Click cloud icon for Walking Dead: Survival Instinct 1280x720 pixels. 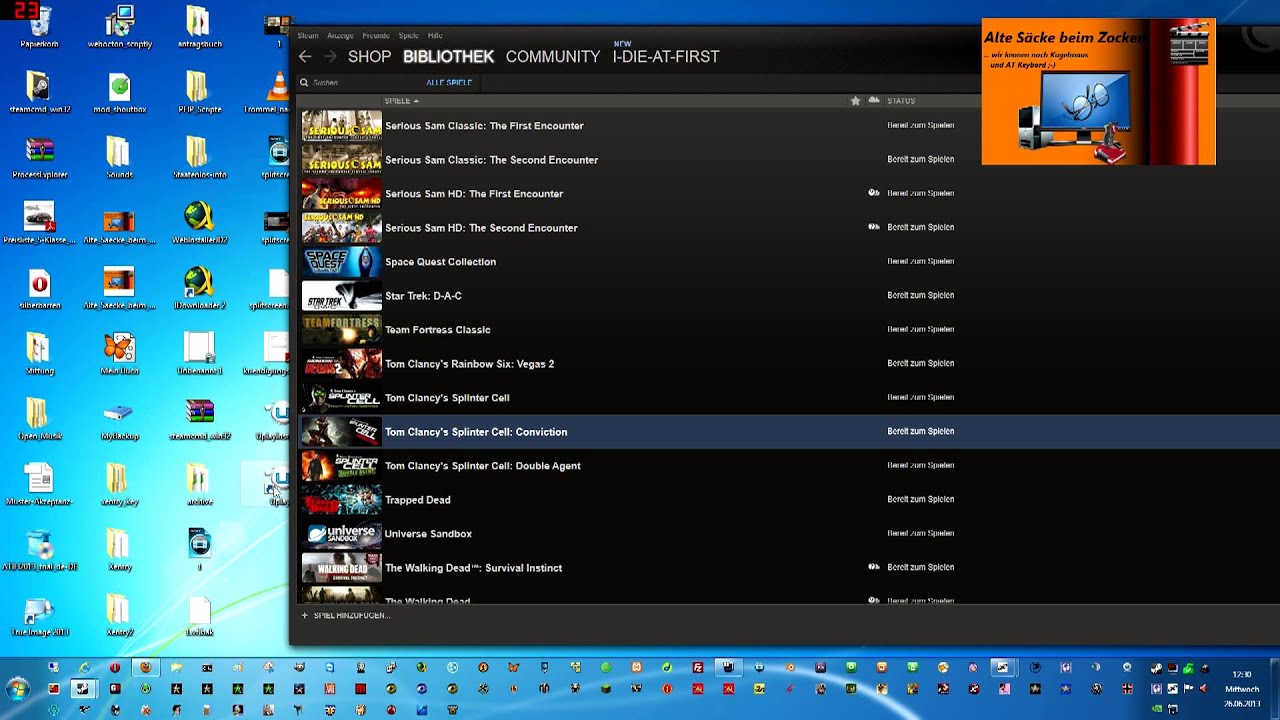click(x=874, y=567)
